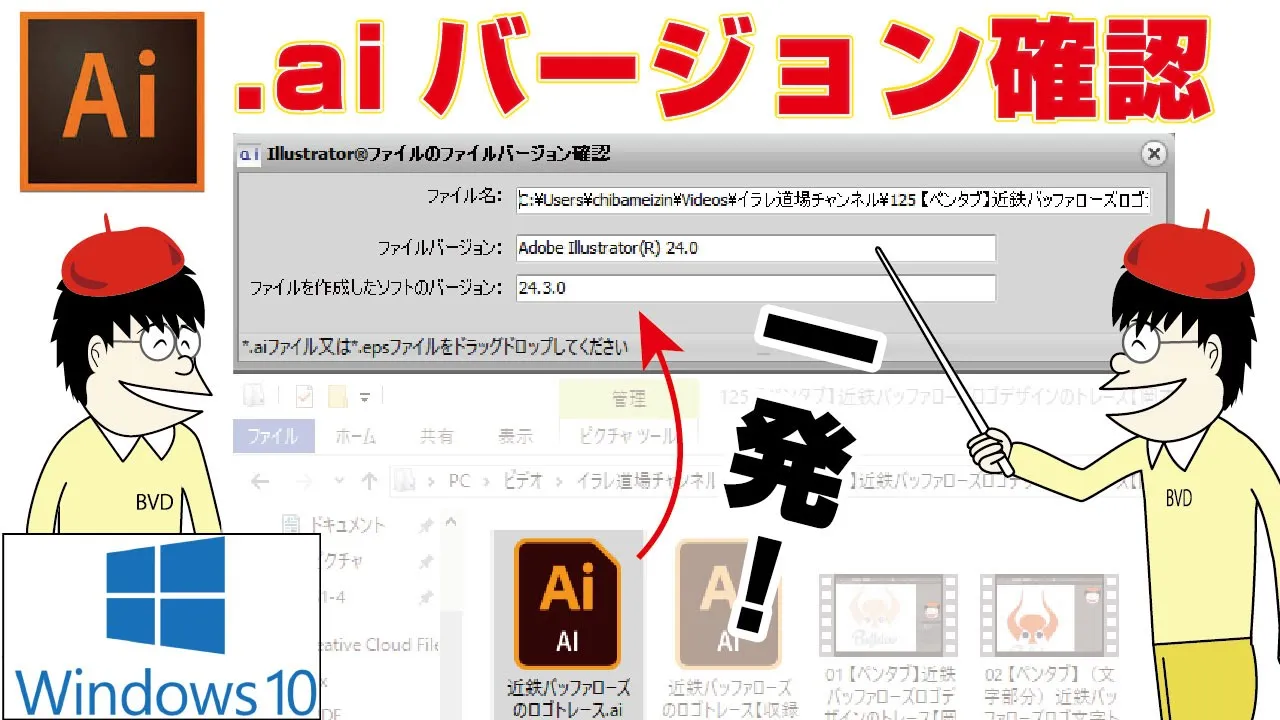
Task: Click the software version field showing 24.3.0
Action: pyautogui.click(x=756, y=288)
